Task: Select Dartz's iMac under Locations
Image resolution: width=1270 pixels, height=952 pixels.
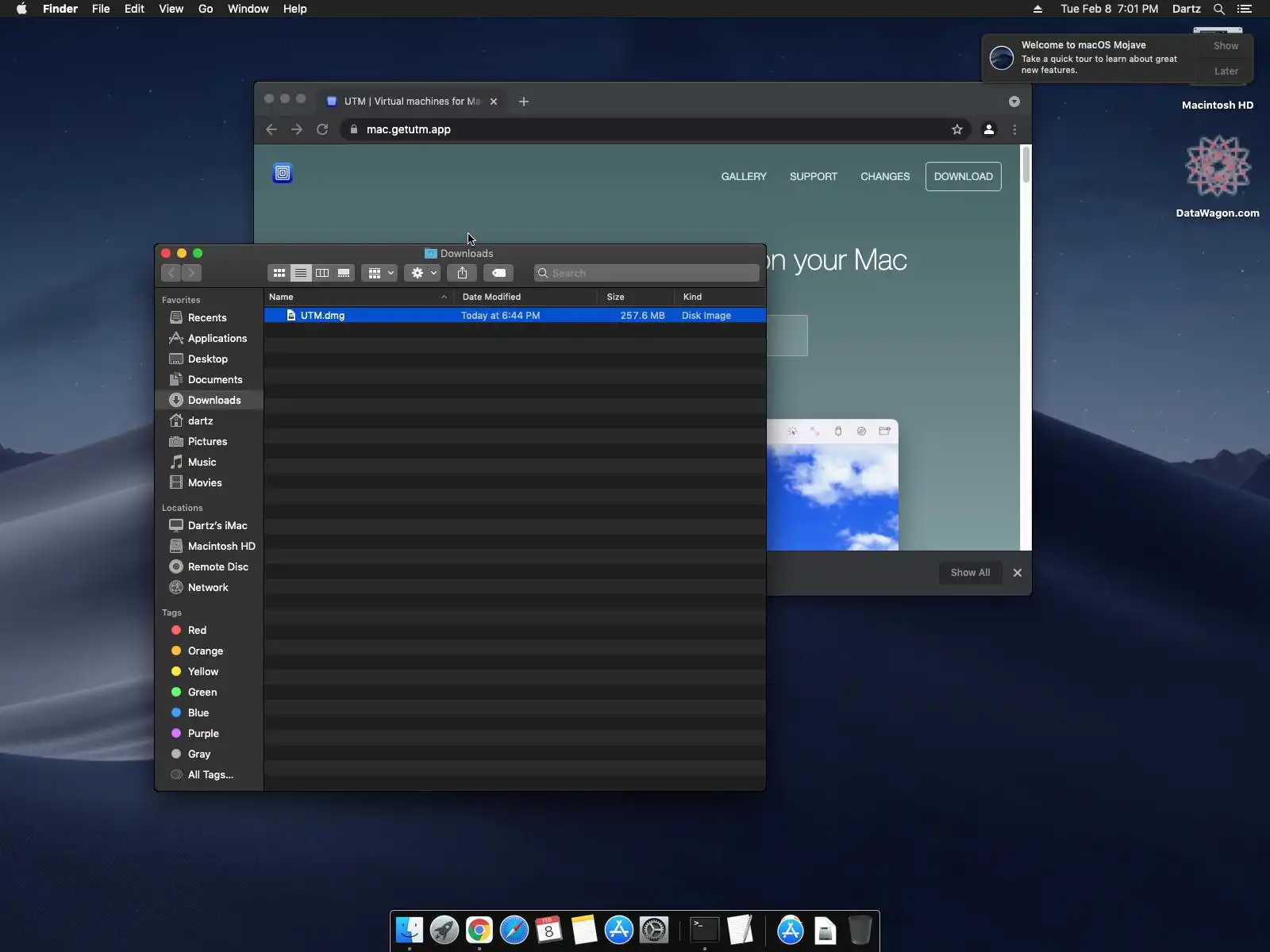Action: point(208,525)
